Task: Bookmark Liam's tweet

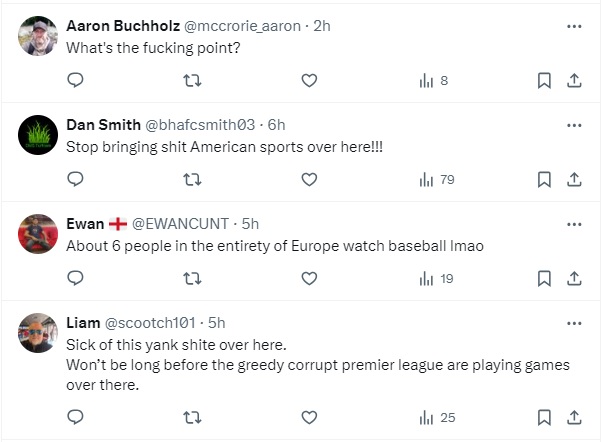Action: pos(544,417)
